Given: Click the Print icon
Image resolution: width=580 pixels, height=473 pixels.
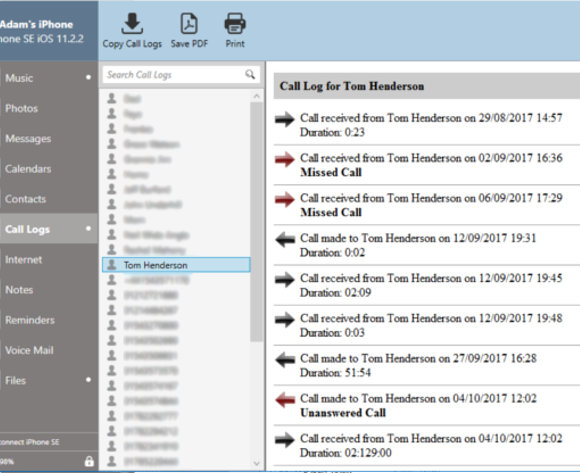Looking at the screenshot, I should [x=235, y=24].
